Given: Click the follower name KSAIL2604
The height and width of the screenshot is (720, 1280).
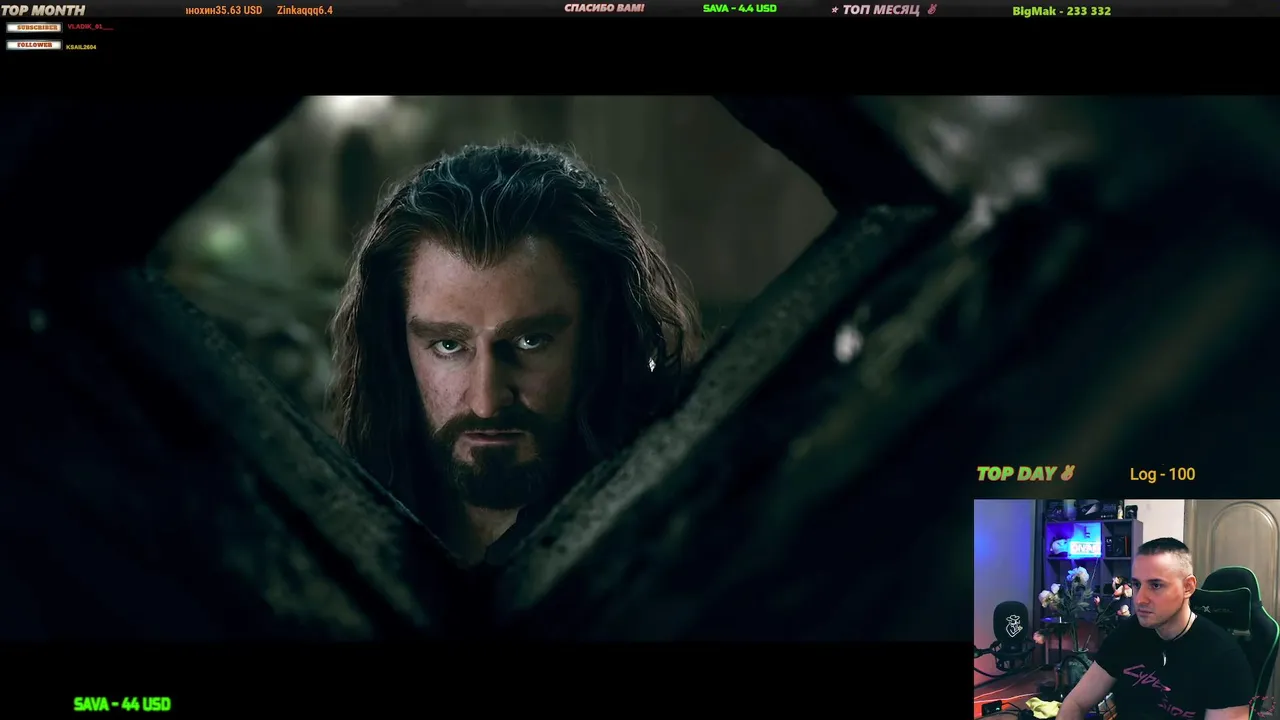Looking at the screenshot, I should [81, 47].
